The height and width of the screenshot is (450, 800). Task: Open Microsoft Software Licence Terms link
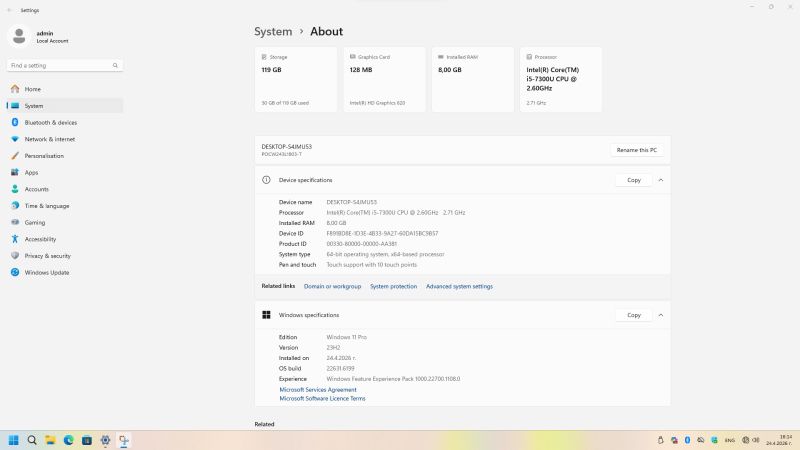[322, 398]
